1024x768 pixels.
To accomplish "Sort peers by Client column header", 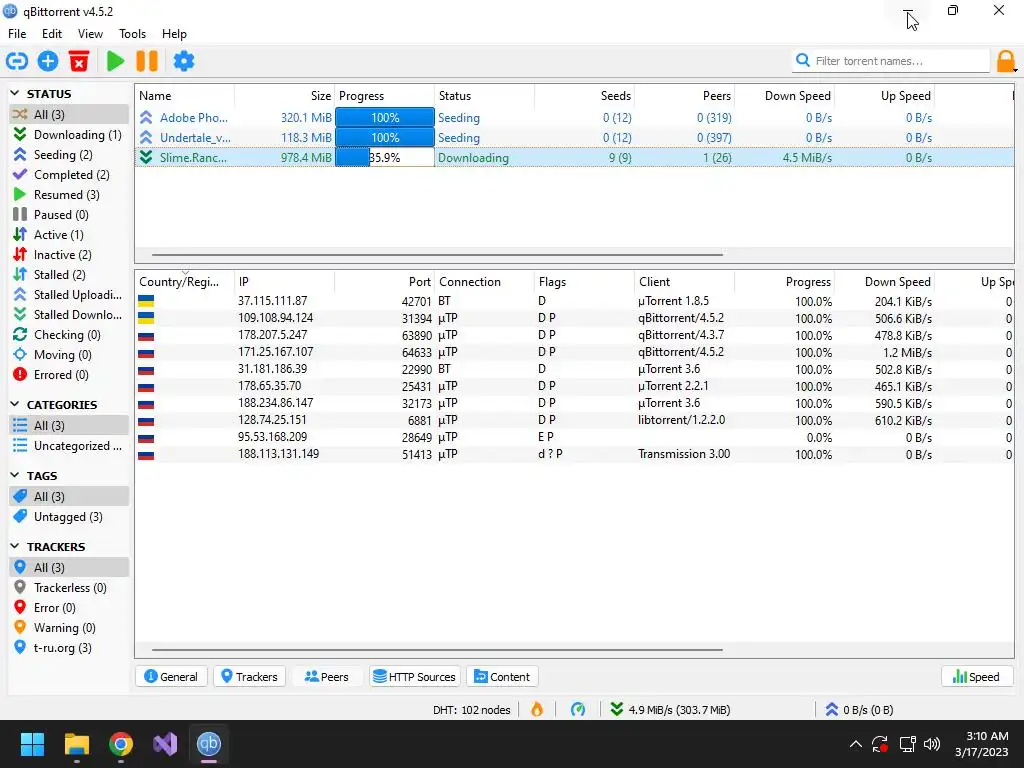I will pyautogui.click(x=684, y=282).
